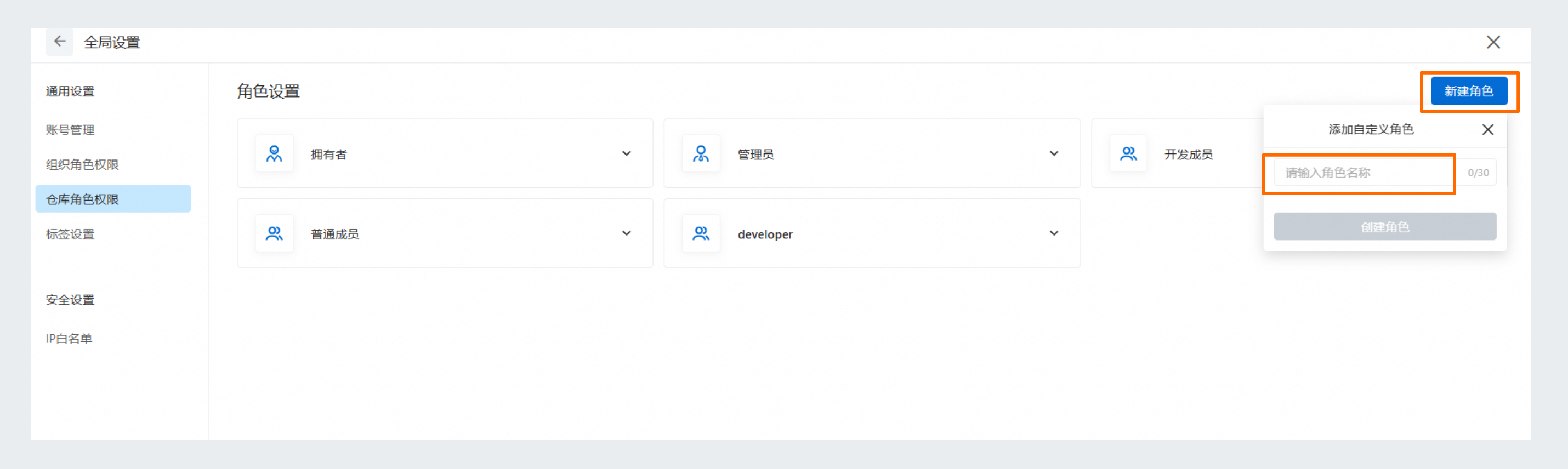The width and height of the screenshot is (1568, 469).
Task: Close the 添加自定义角色 popup
Action: coord(1487,129)
